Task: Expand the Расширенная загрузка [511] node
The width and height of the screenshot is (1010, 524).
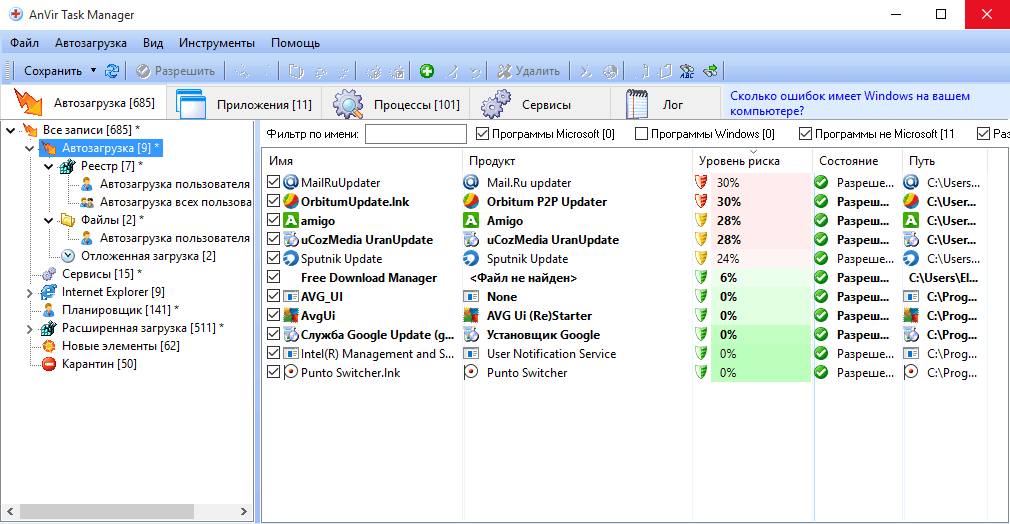Action: pos(30,329)
